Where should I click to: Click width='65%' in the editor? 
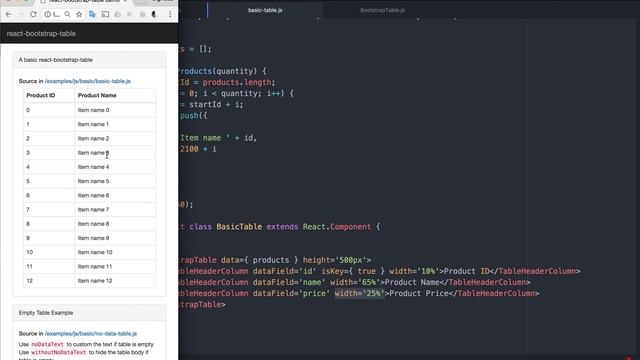[x=355, y=282]
